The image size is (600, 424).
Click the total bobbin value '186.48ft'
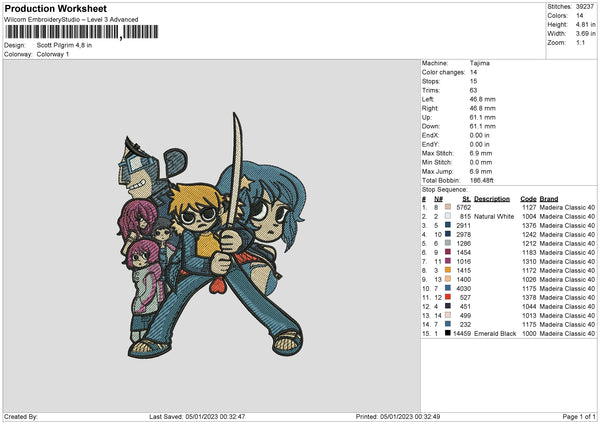point(481,180)
